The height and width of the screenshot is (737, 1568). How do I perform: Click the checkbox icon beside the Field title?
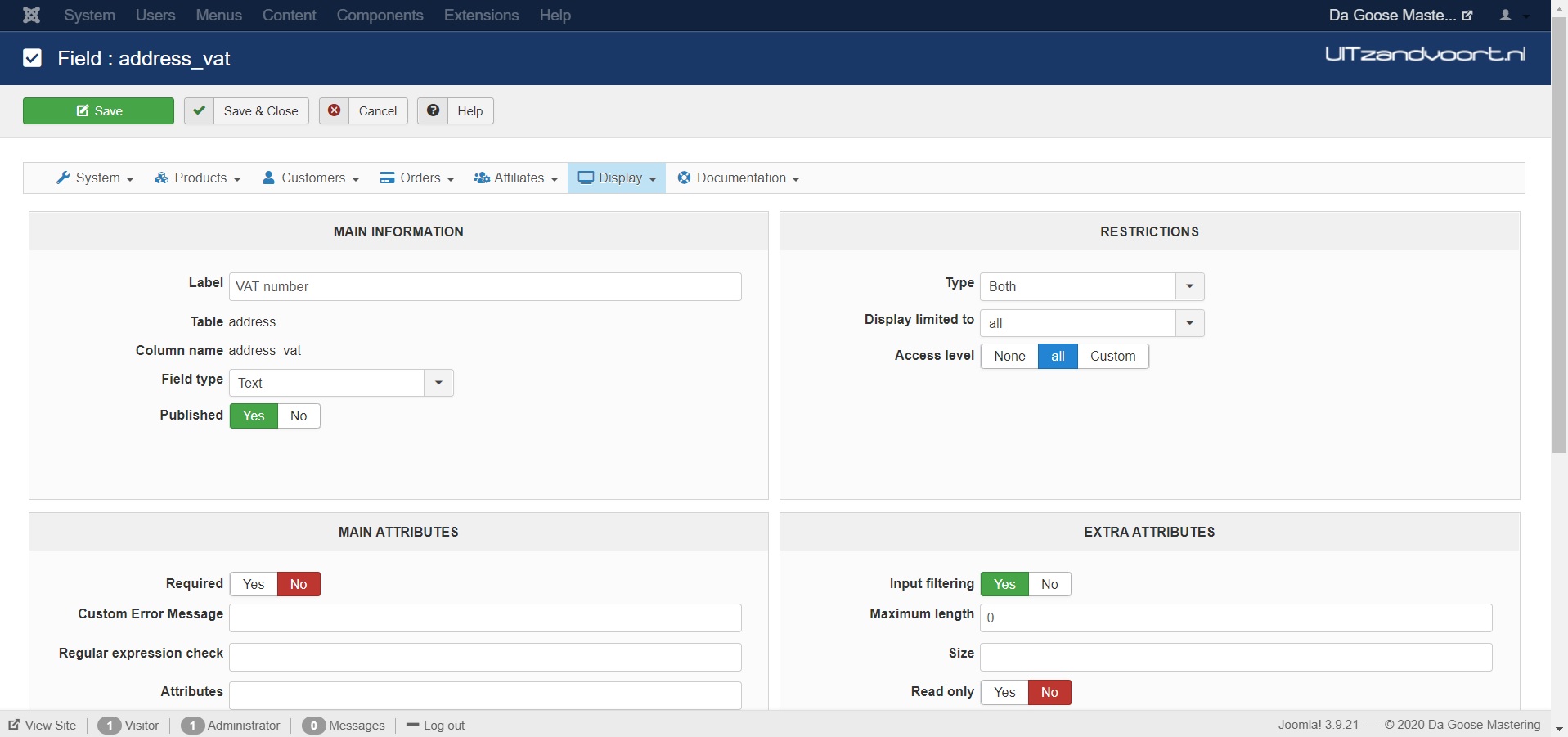tap(32, 58)
